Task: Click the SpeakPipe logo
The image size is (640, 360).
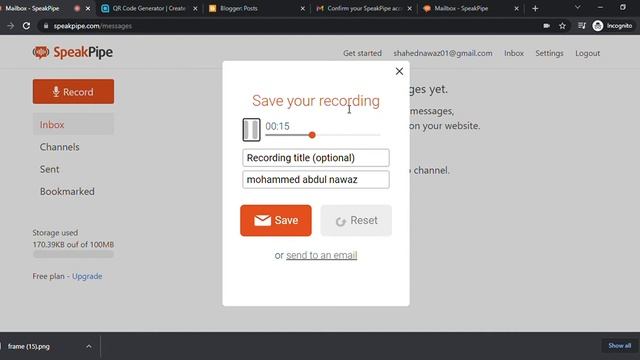Action: coord(73,52)
